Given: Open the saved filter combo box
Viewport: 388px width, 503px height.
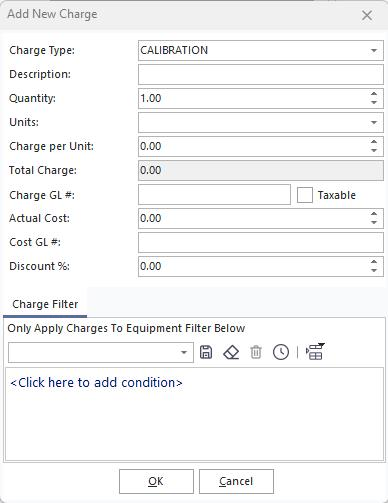Looking at the screenshot, I should tap(101, 352).
